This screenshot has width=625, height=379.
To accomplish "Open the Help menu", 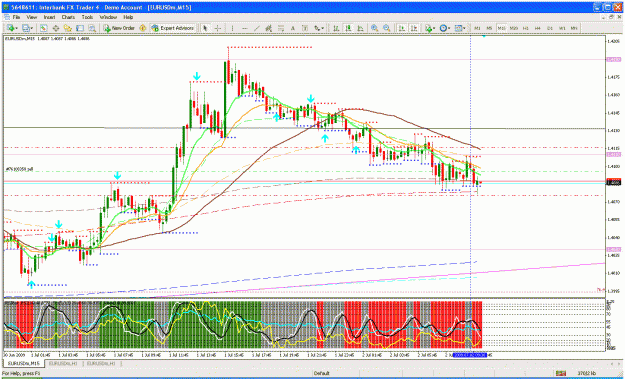I will click(x=128, y=17).
